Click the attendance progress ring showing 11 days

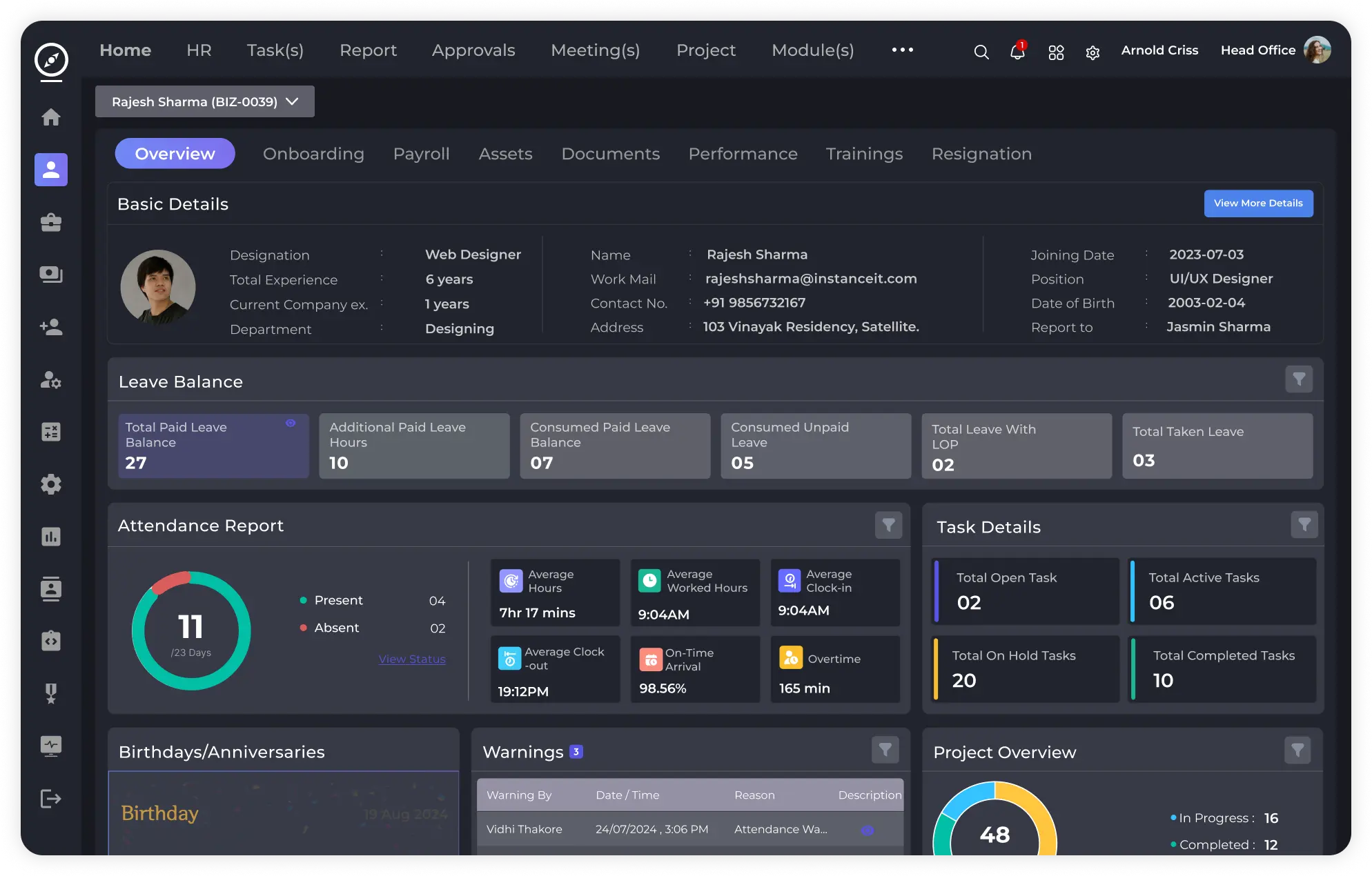click(190, 630)
